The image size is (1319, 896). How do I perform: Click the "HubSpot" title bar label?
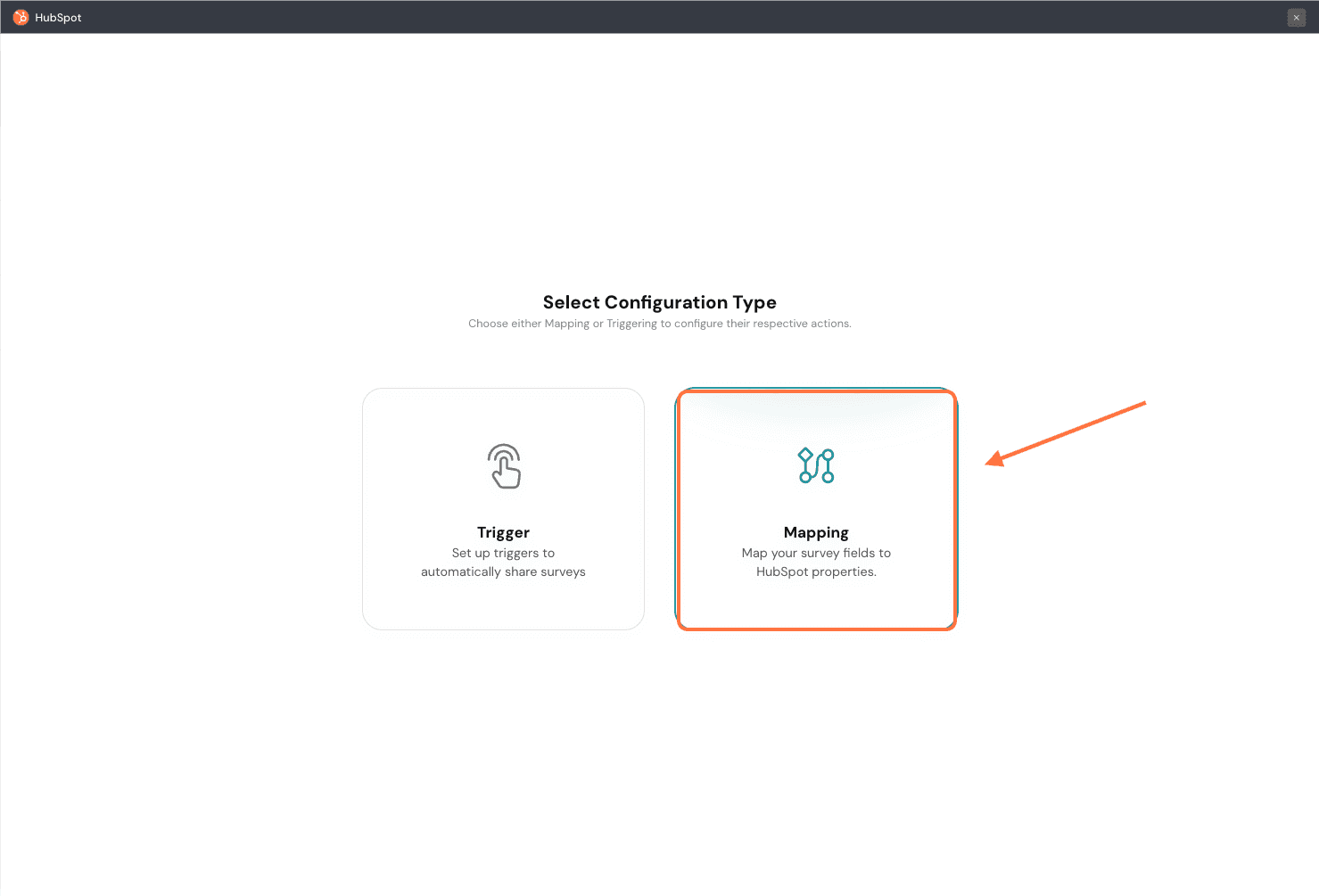(x=58, y=18)
